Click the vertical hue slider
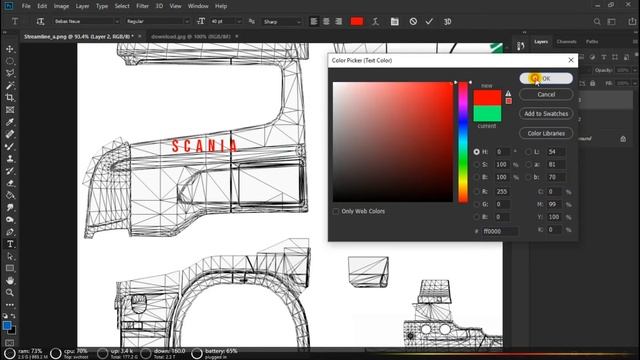640x360 pixels. pos(463,142)
